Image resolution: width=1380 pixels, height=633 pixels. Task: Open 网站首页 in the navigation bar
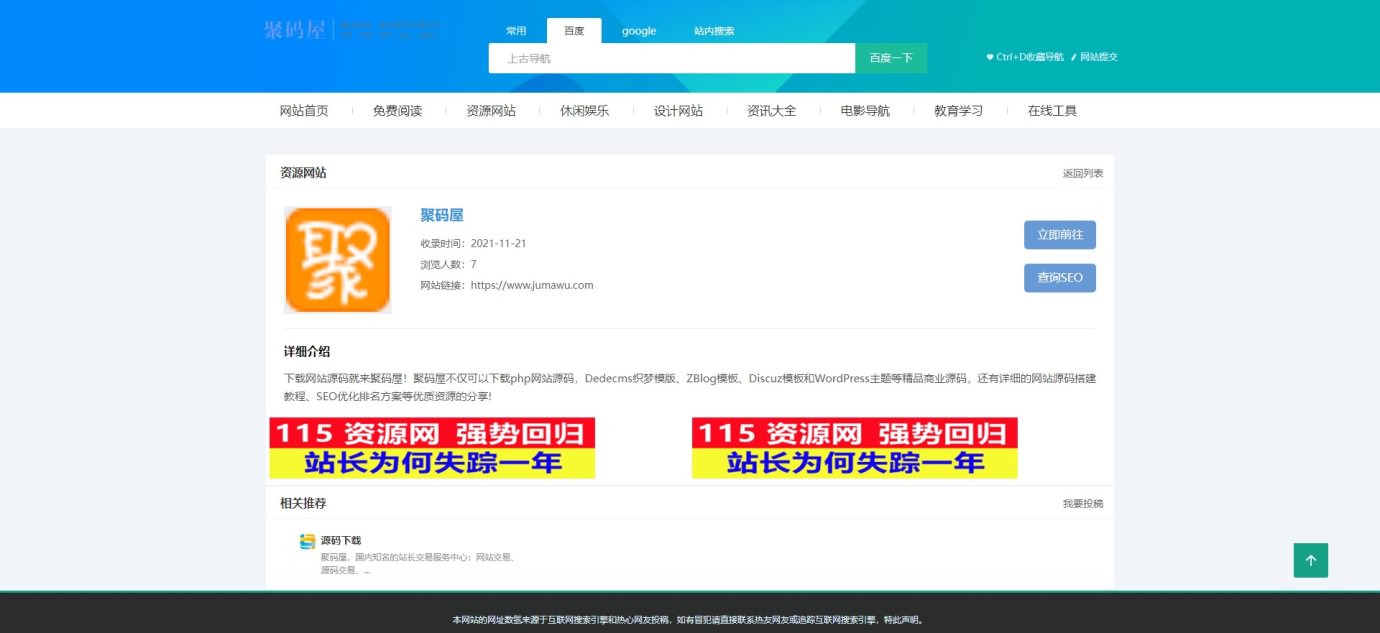click(x=304, y=111)
